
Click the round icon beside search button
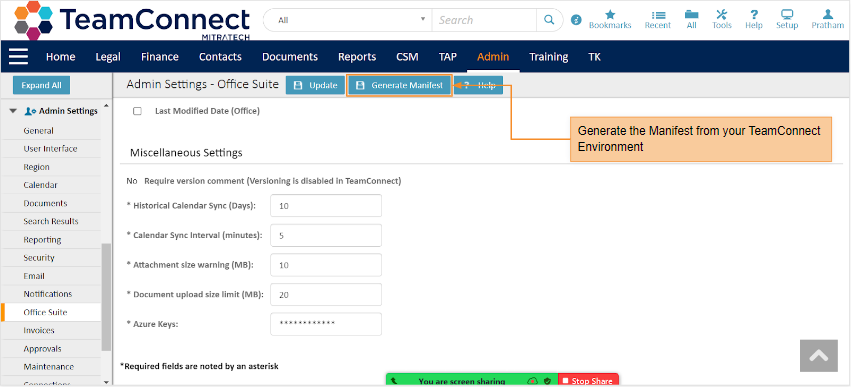tap(576, 20)
